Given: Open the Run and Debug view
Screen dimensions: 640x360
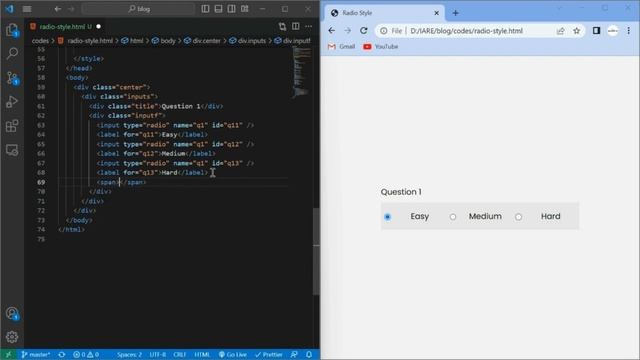Looking at the screenshot, I should pos(12,102).
